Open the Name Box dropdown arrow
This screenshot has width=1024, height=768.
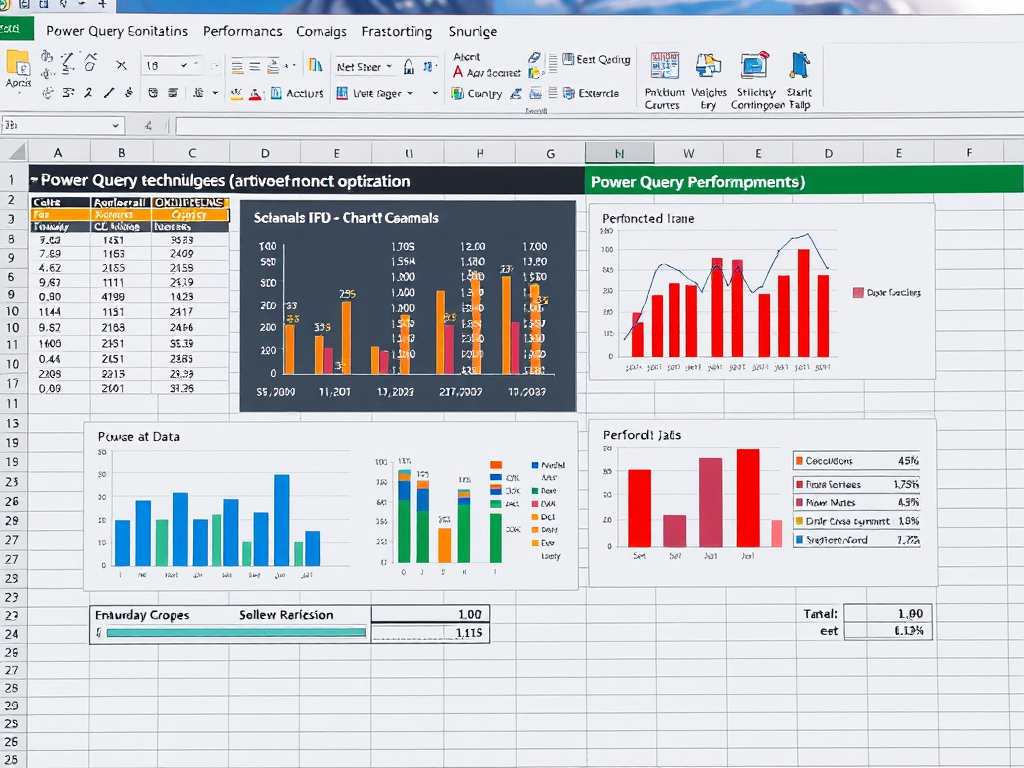[x=116, y=126]
